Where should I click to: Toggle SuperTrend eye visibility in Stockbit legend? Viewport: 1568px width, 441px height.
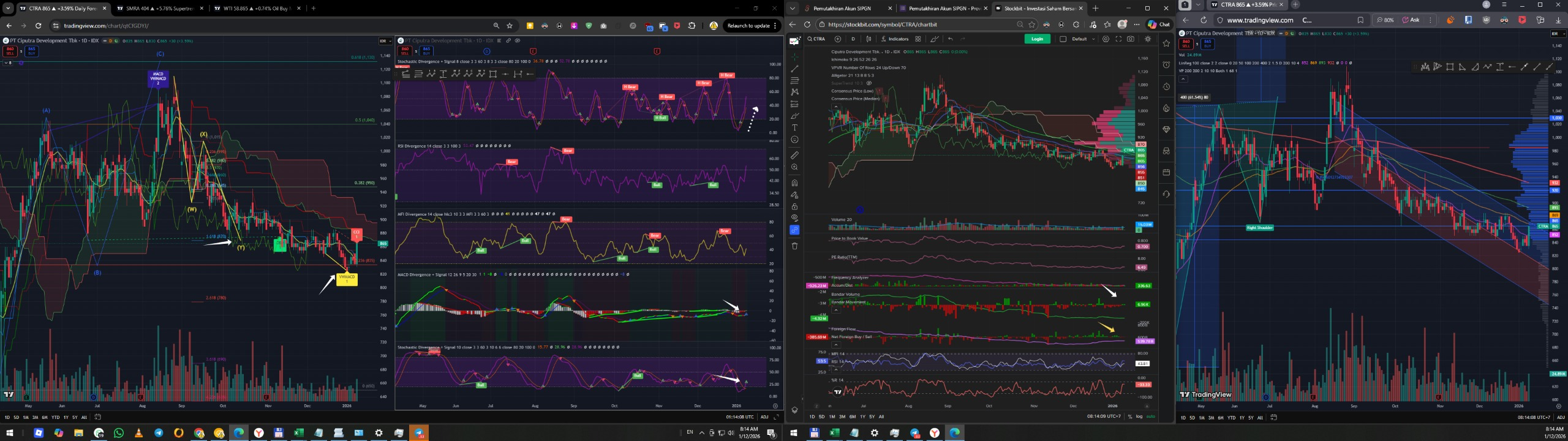tap(869, 83)
